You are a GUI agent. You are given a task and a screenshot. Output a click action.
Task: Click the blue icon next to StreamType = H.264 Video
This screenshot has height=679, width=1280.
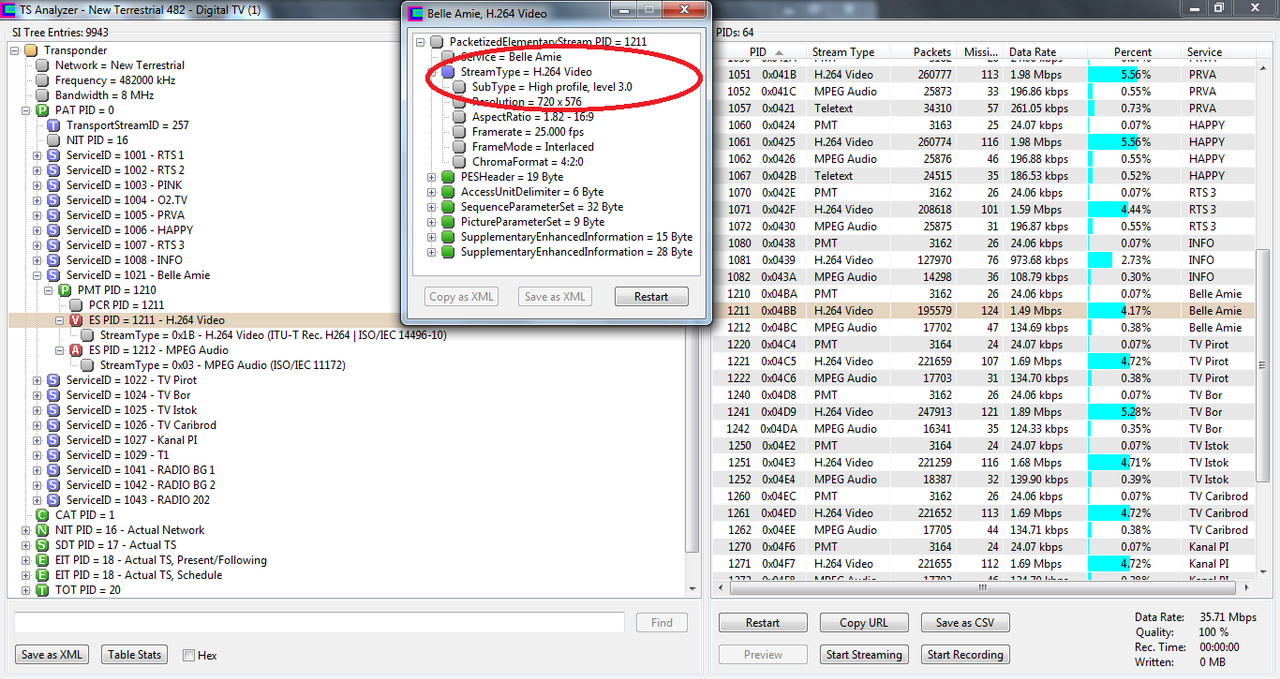[448, 72]
